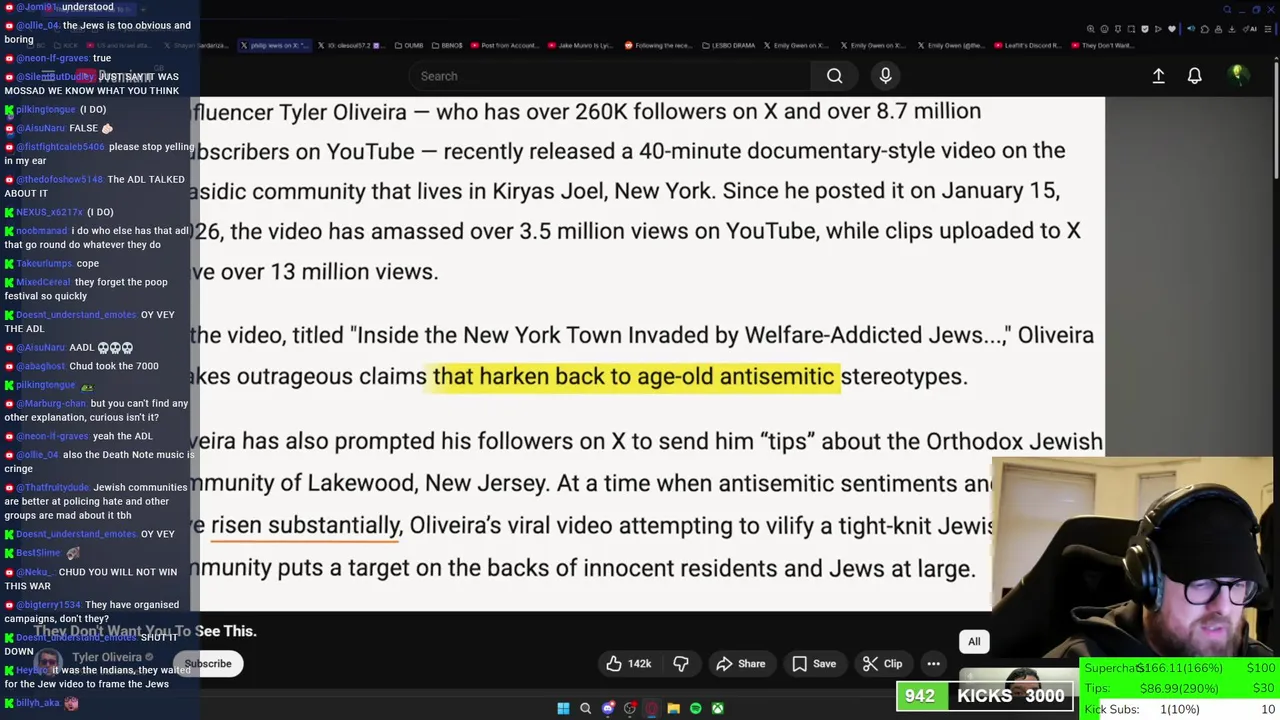The height and width of the screenshot is (720, 1280).
Task: Subscribe to Tyler Oliveira's channel
Action: coord(208,664)
